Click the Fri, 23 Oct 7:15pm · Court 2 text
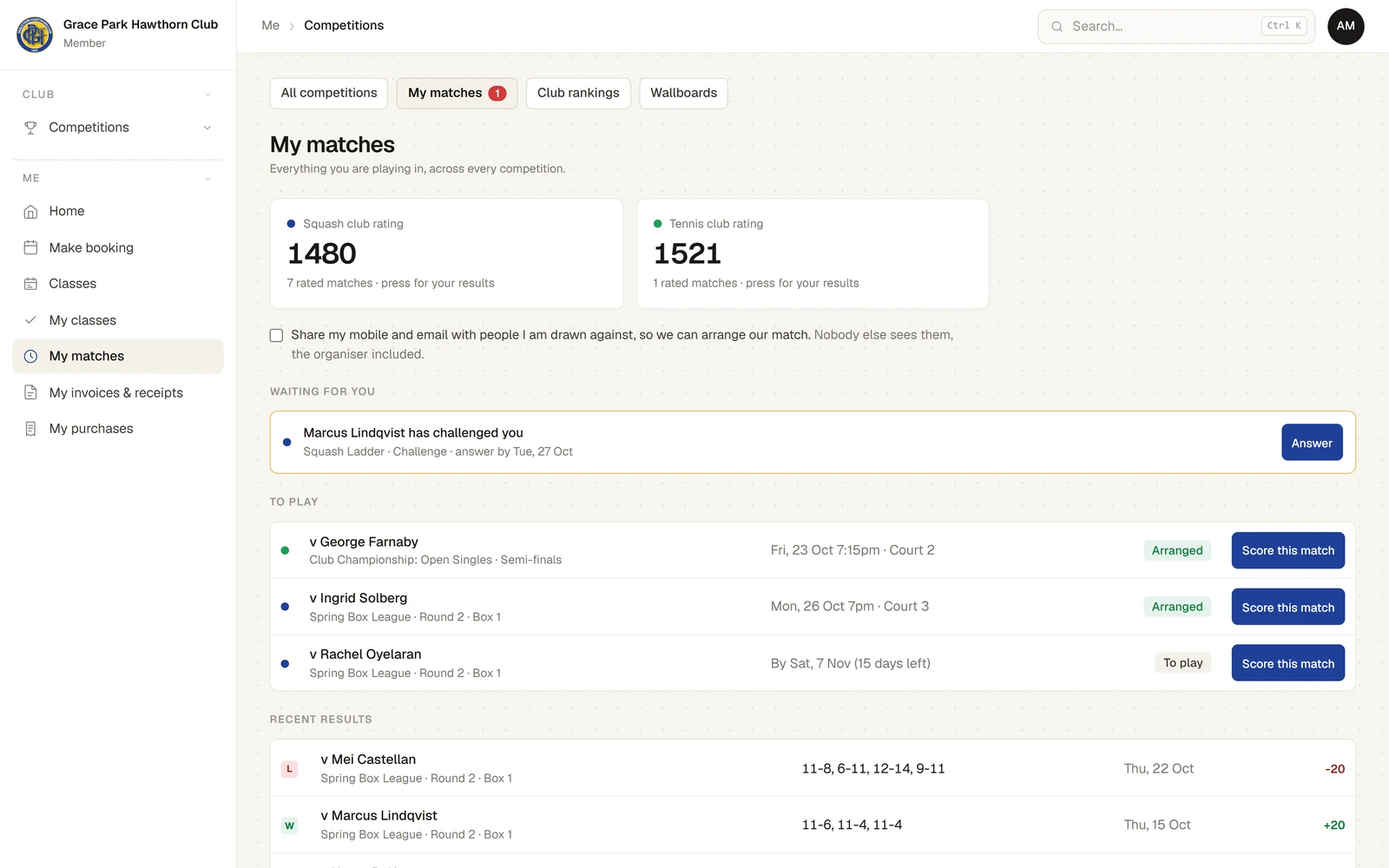 pos(852,550)
